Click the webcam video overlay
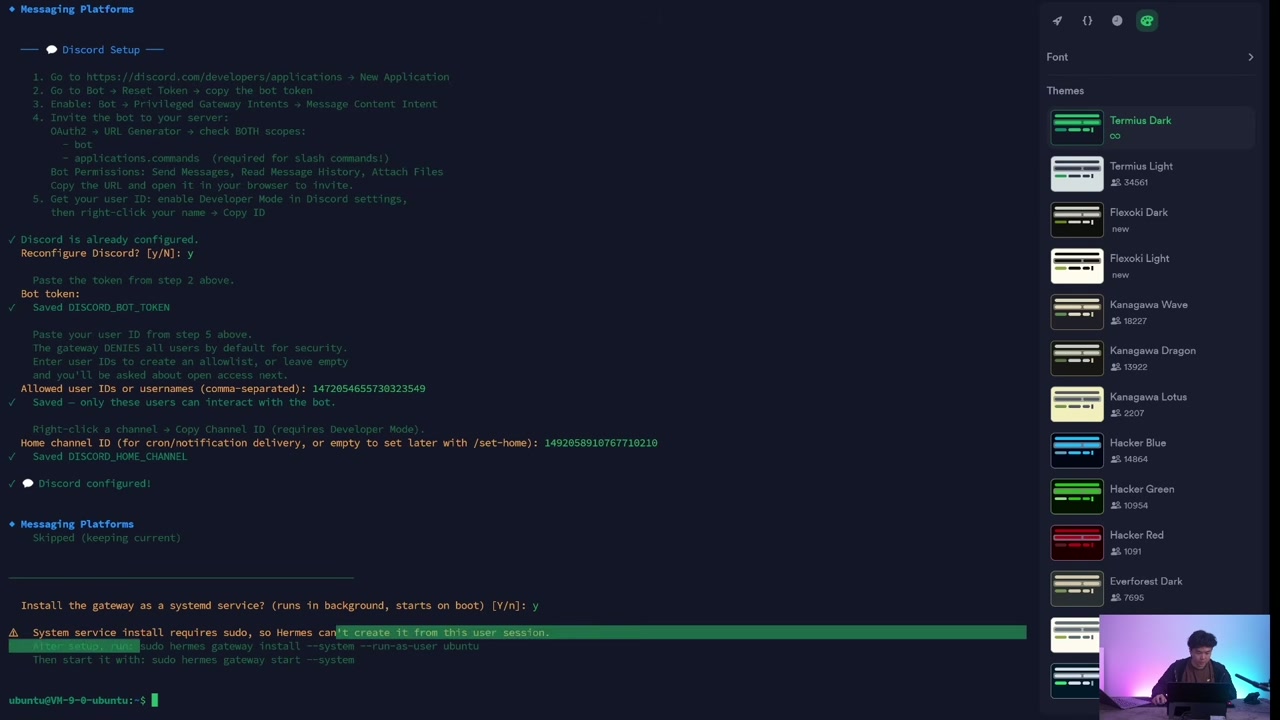1280x720 pixels. point(1184,665)
